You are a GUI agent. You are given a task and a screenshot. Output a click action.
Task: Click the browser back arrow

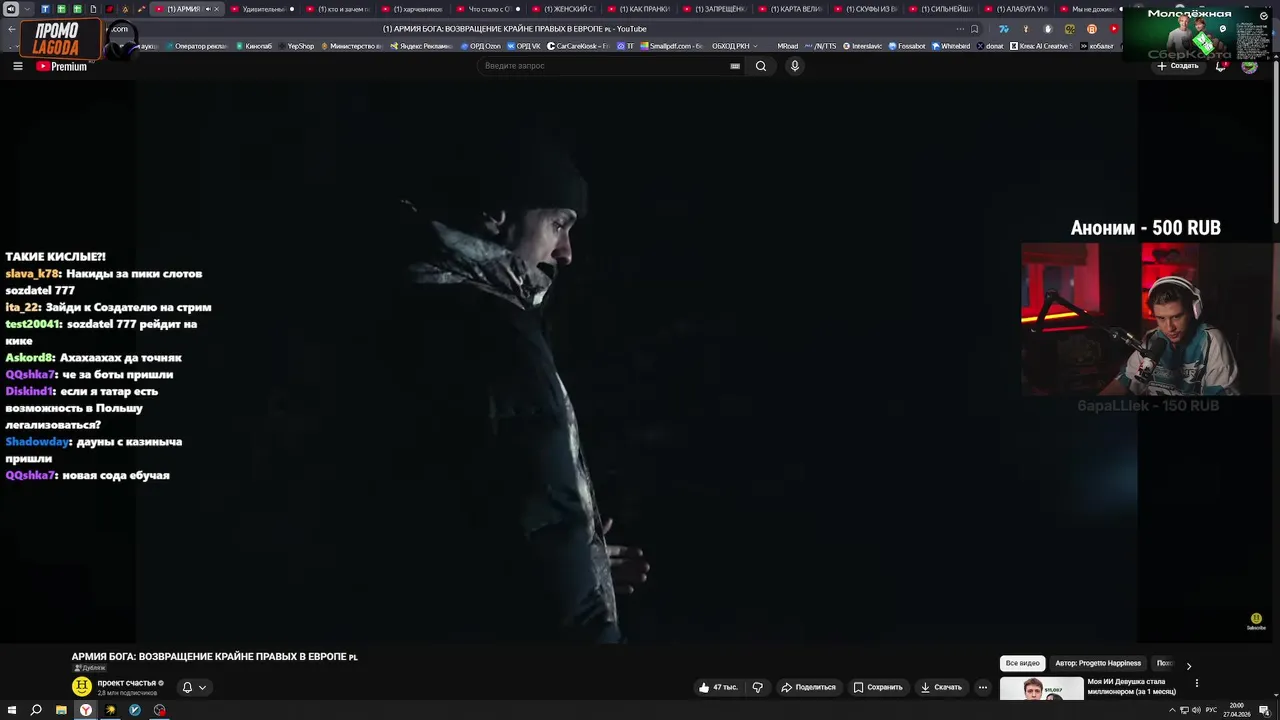pos(12,29)
